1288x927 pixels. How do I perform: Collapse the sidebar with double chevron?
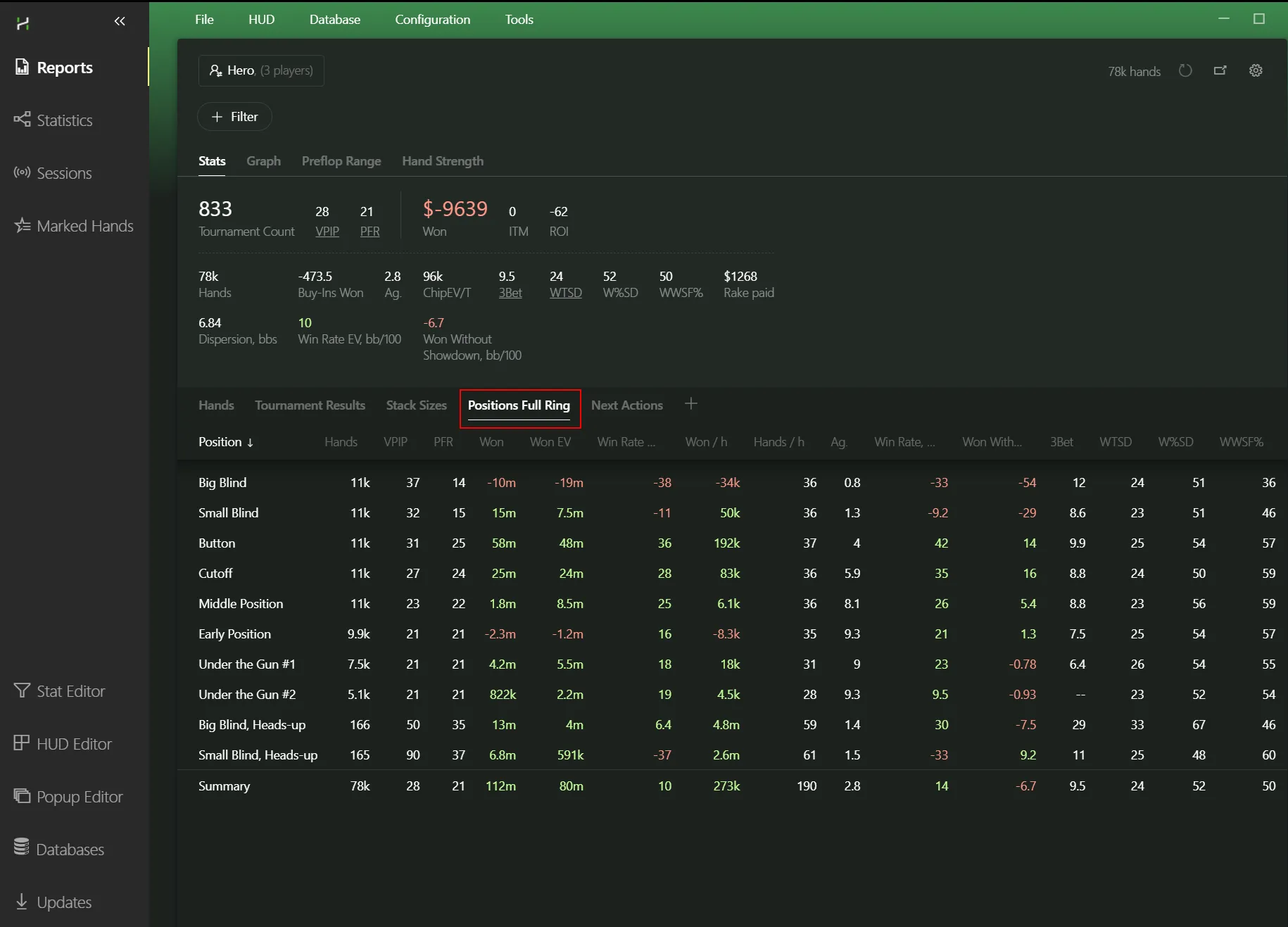120,21
